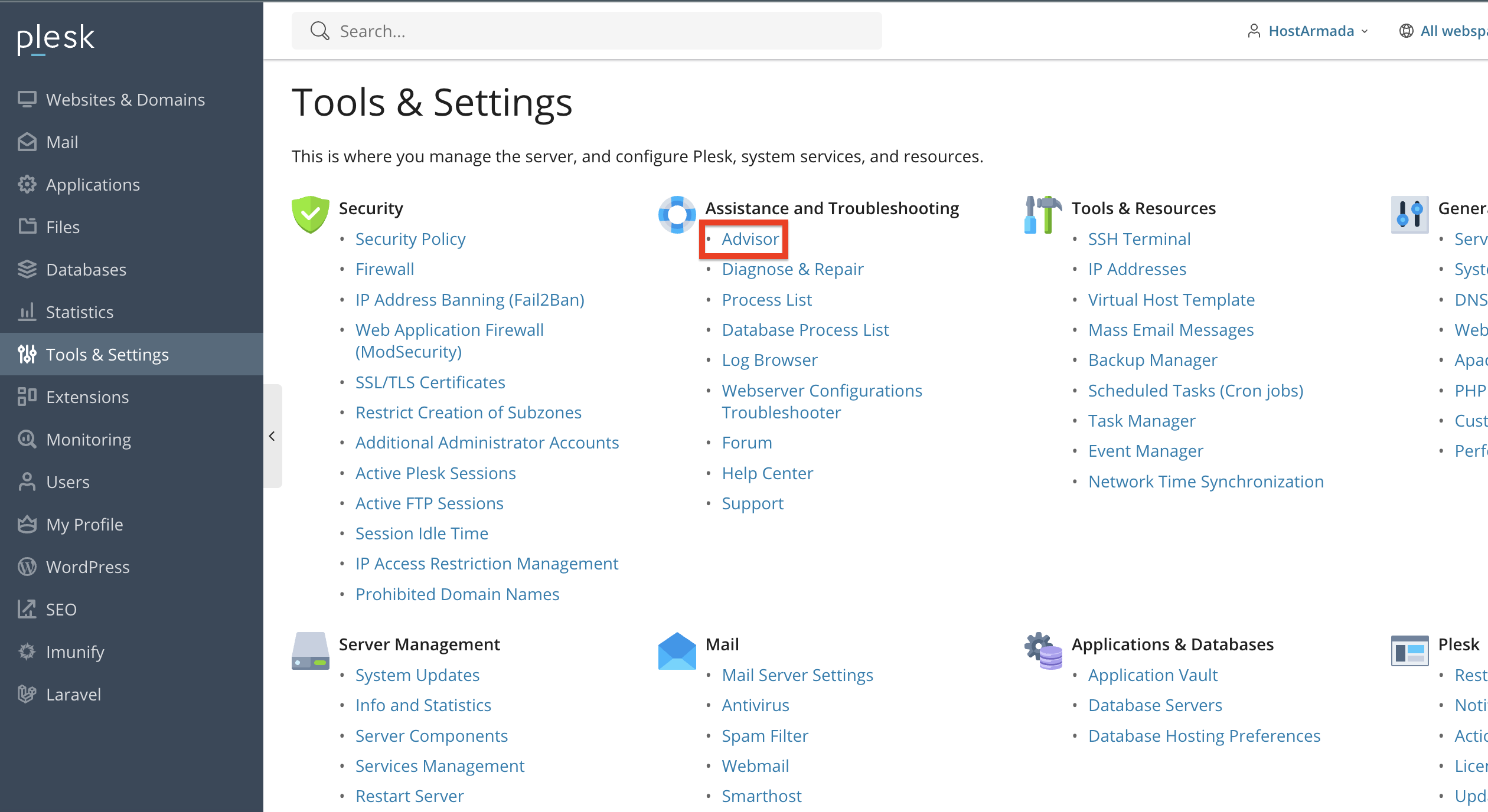Click the Laravel sidebar icon
The image size is (1488, 812).
point(27,694)
